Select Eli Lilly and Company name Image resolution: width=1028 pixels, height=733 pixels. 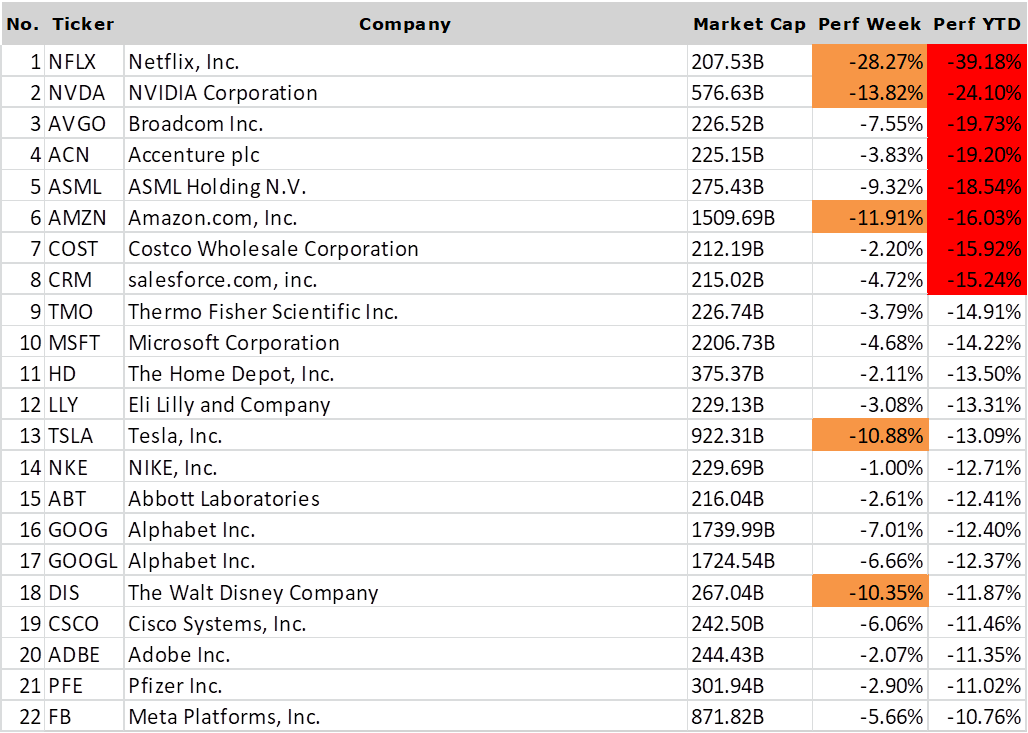[229, 405]
